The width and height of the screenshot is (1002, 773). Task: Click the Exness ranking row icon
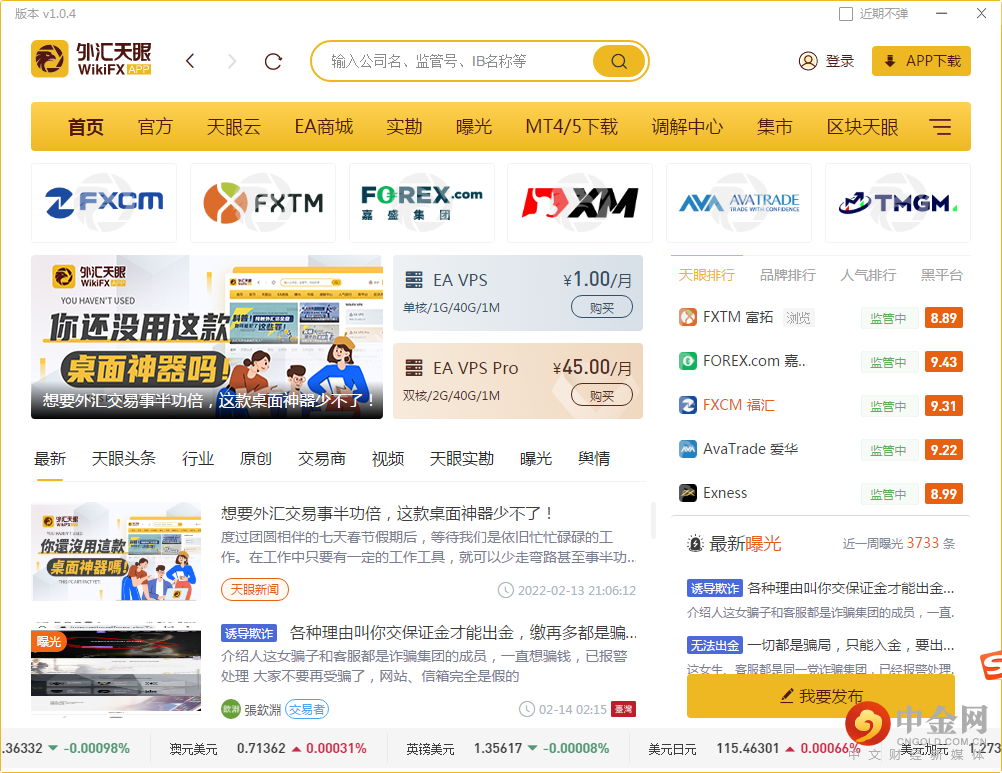[x=688, y=493]
